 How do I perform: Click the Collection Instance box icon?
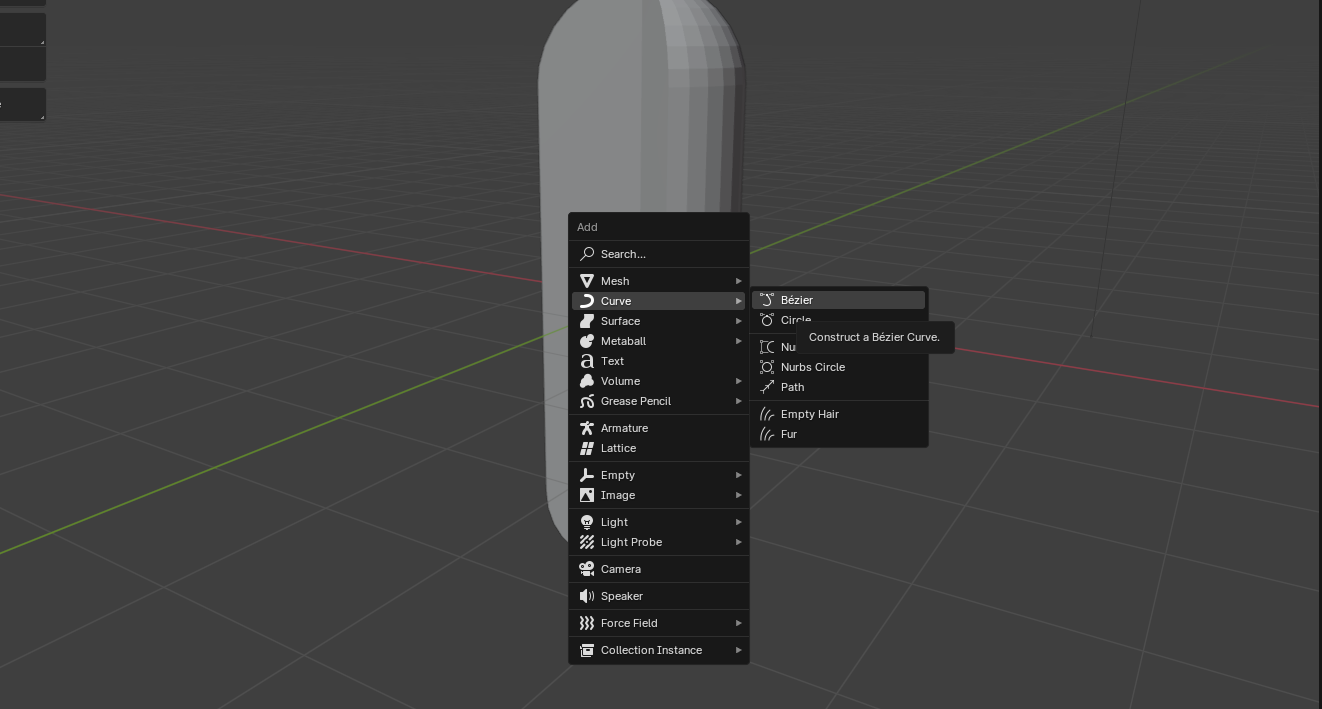coord(587,650)
